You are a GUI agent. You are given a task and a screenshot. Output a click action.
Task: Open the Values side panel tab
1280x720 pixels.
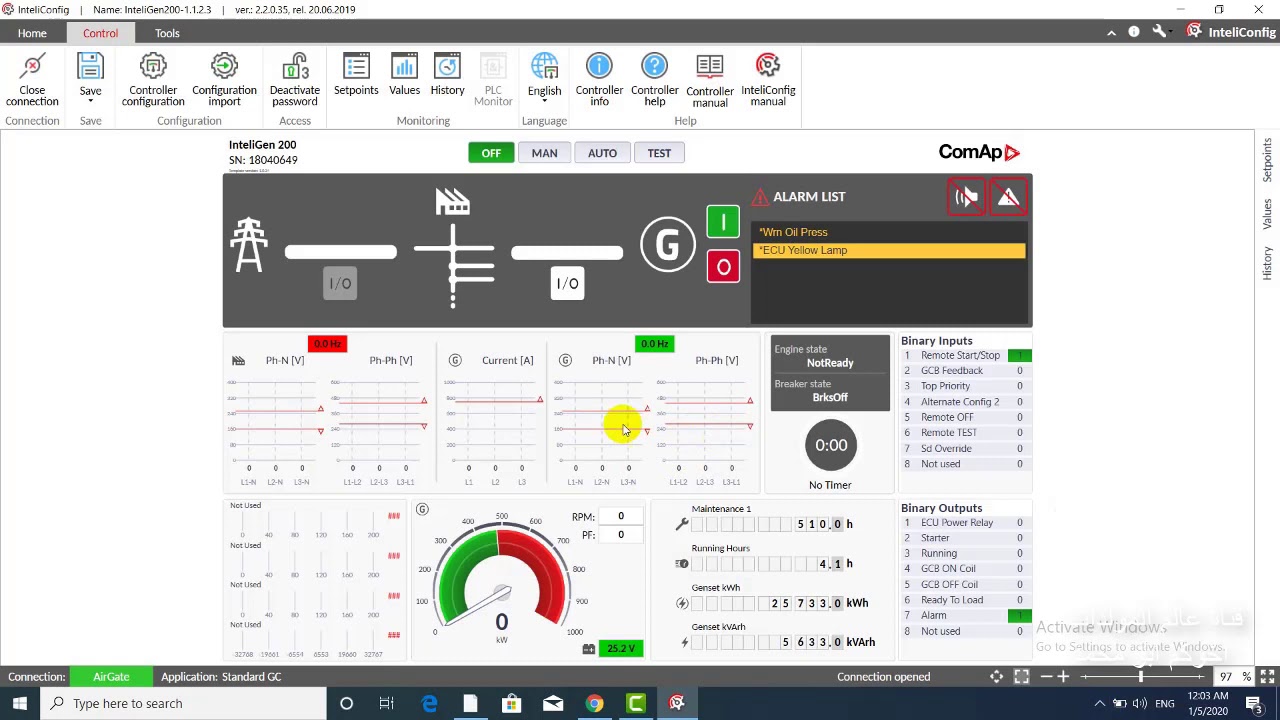click(1267, 213)
